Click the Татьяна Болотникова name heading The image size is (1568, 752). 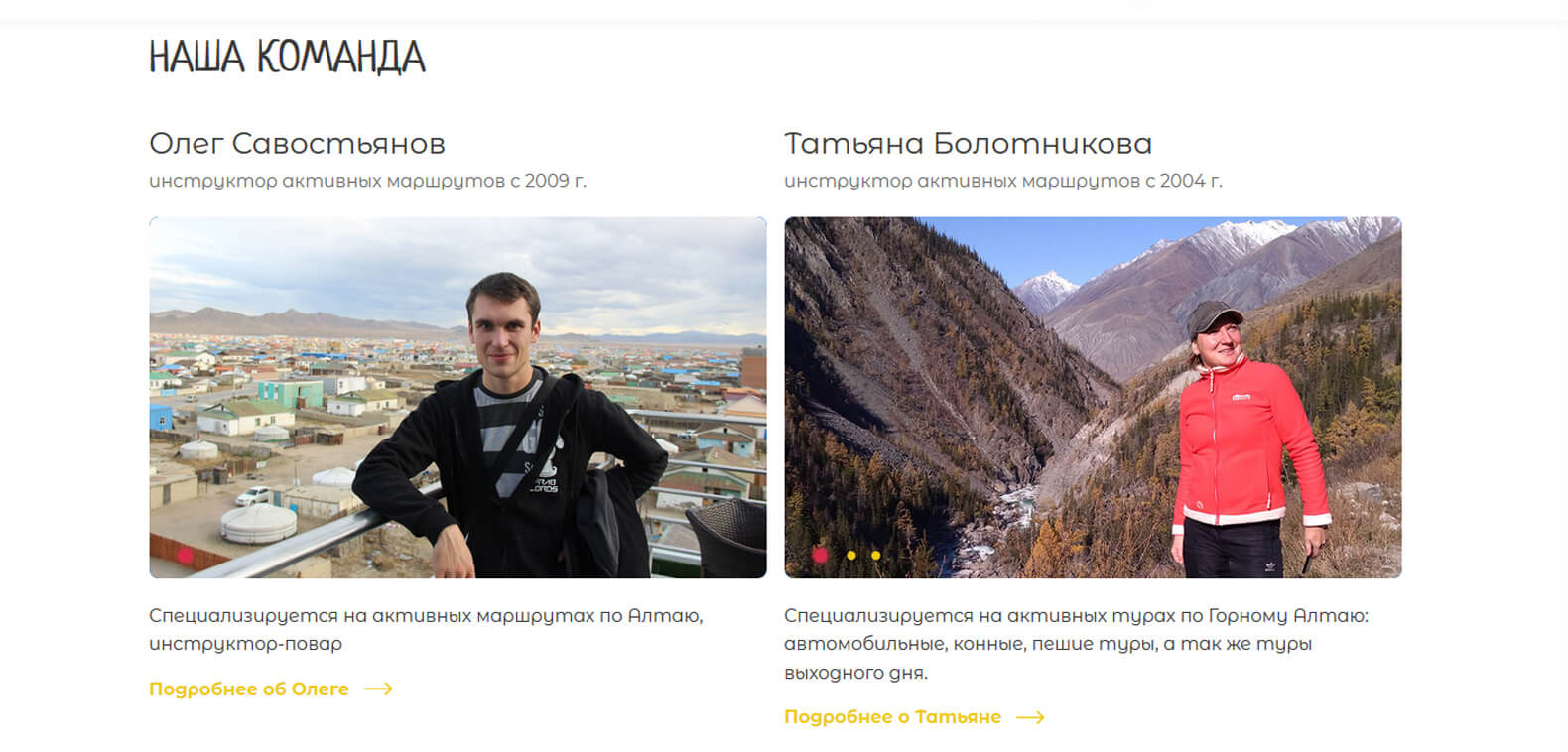pyautogui.click(x=968, y=144)
